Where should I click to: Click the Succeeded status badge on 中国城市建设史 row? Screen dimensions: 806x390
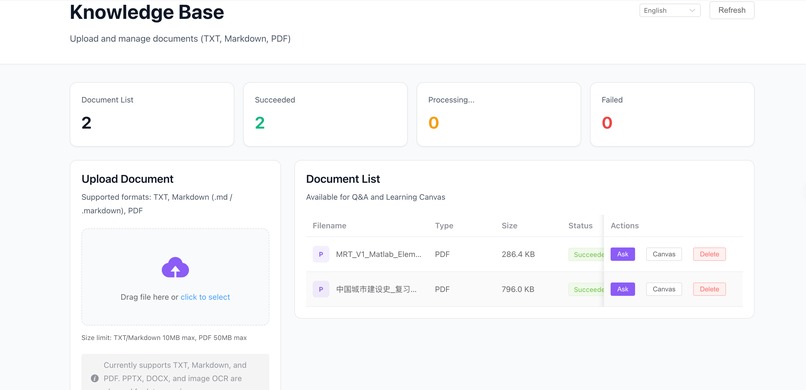(586, 289)
